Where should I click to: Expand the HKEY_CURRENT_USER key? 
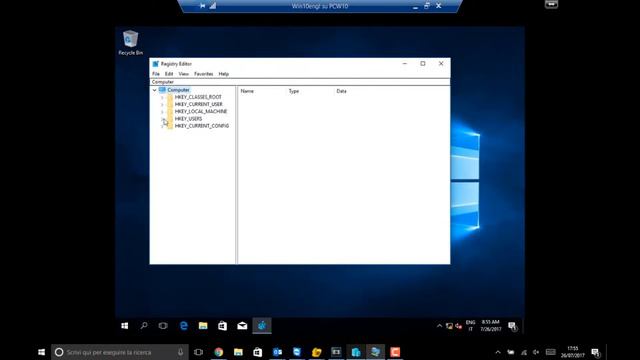(162, 104)
